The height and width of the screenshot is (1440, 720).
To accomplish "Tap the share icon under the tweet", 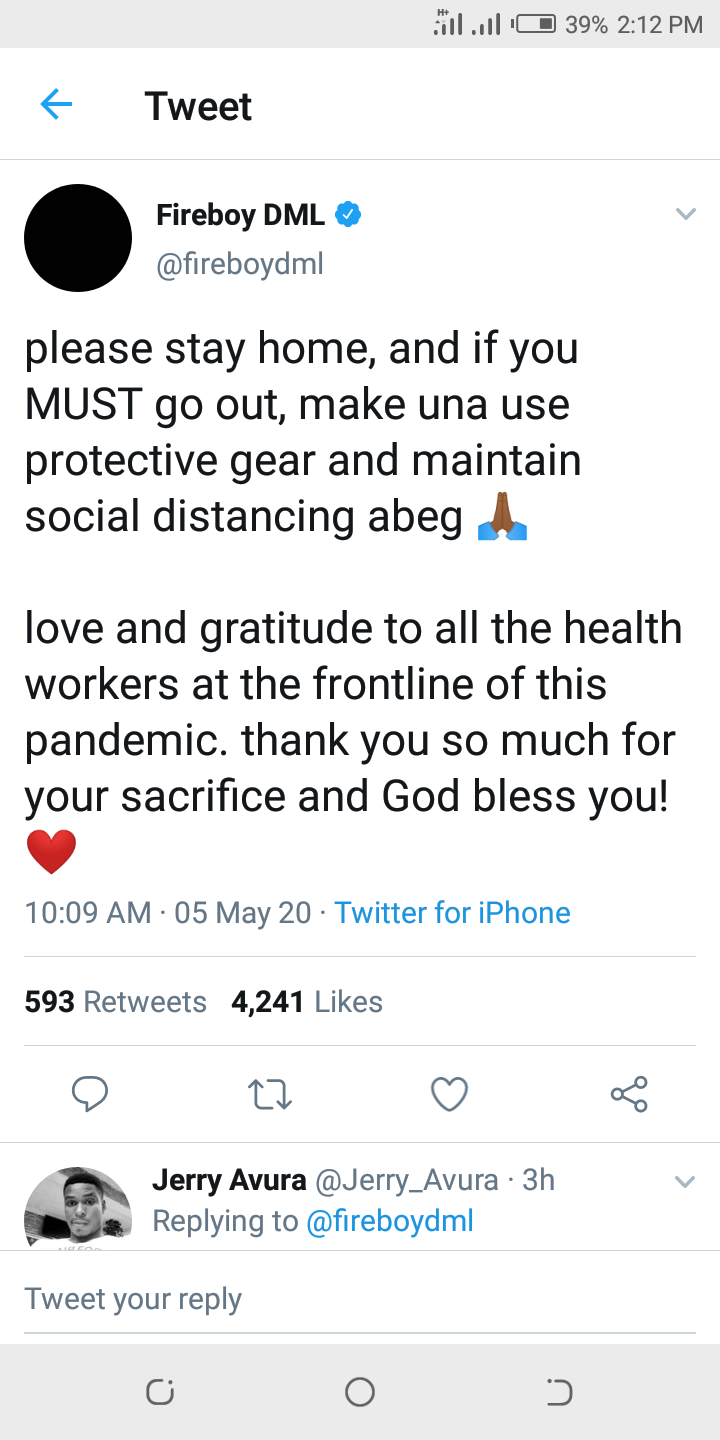I will pos(629,1094).
